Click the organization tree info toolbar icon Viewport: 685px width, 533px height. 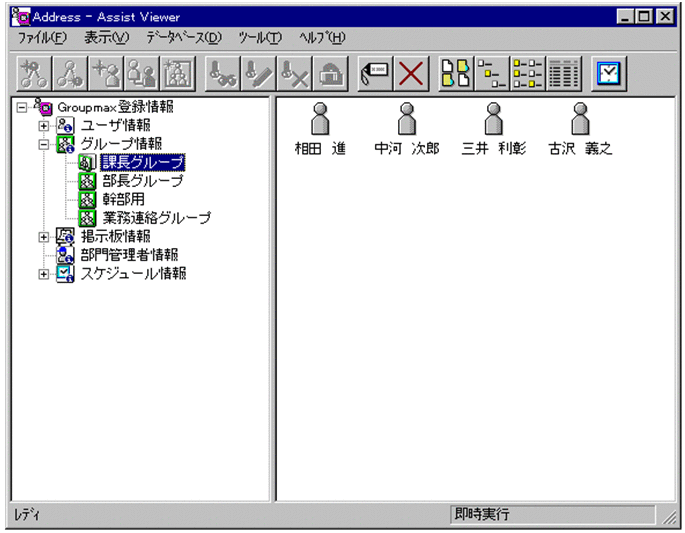(x=70, y=74)
